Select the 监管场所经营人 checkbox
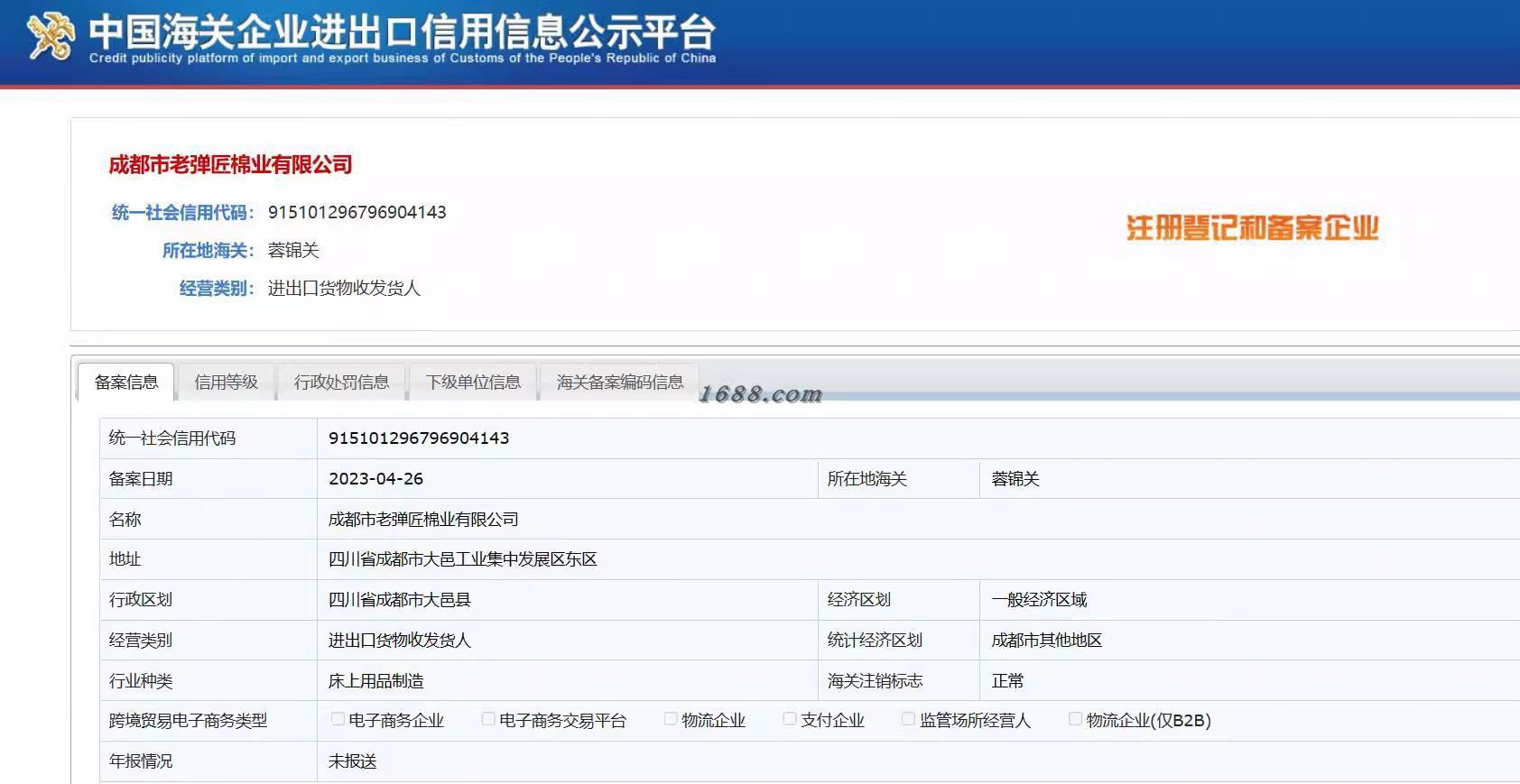Screen dimensions: 1520x784 pyautogui.click(x=909, y=719)
